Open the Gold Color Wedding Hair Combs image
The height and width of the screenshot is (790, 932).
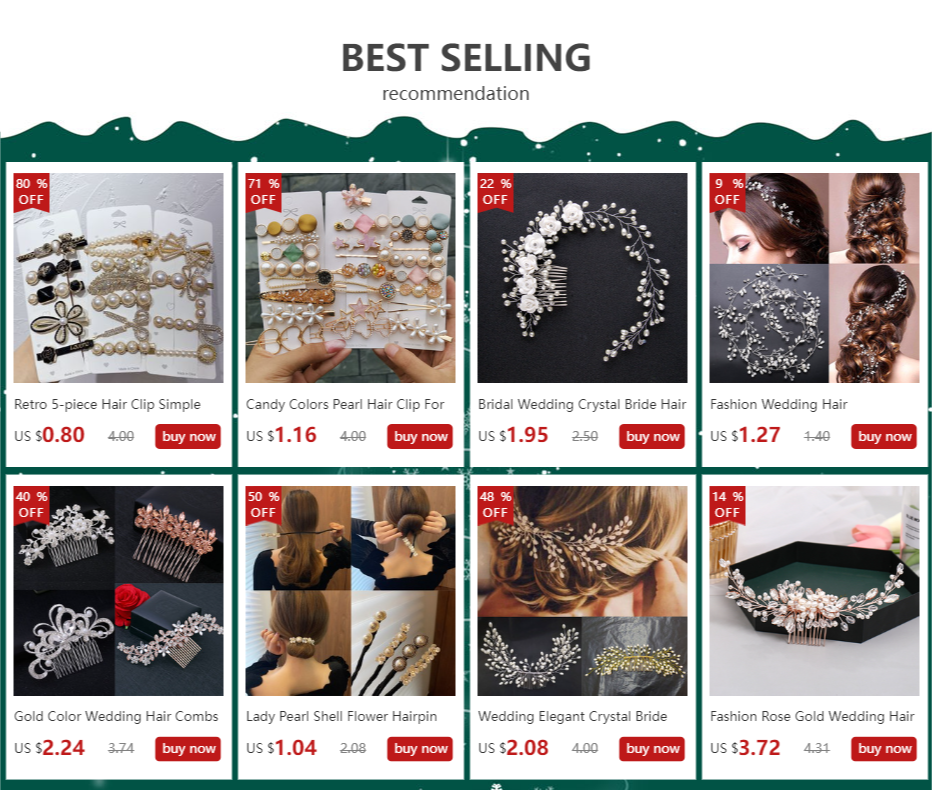(x=118, y=591)
